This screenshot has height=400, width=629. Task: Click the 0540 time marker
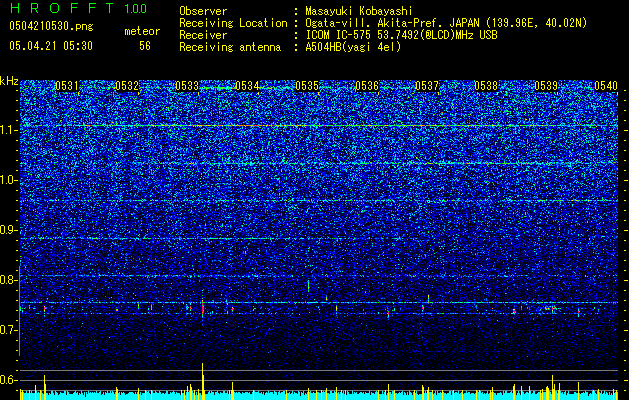click(606, 86)
